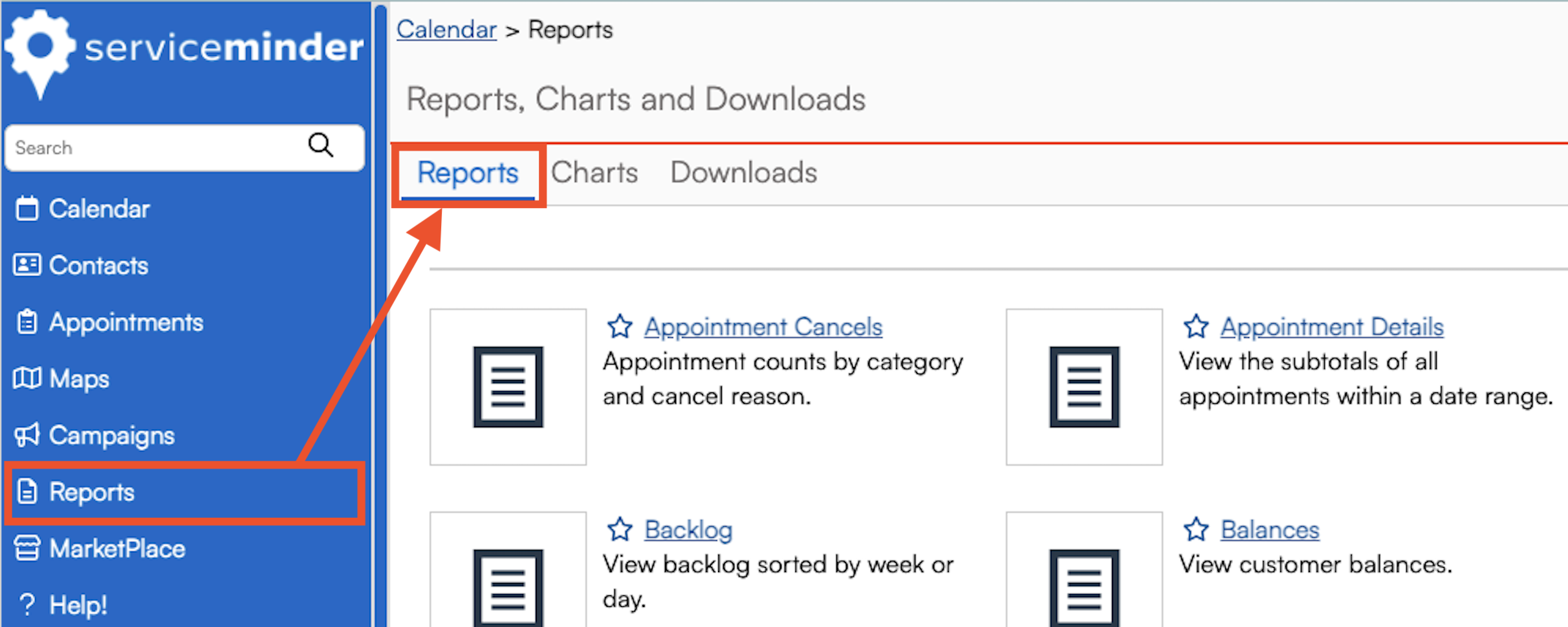Image resolution: width=1568 pixels, height=627 pixels.
Task: Open the Appointment Cancels report link
Action: (x=763, y=327)
